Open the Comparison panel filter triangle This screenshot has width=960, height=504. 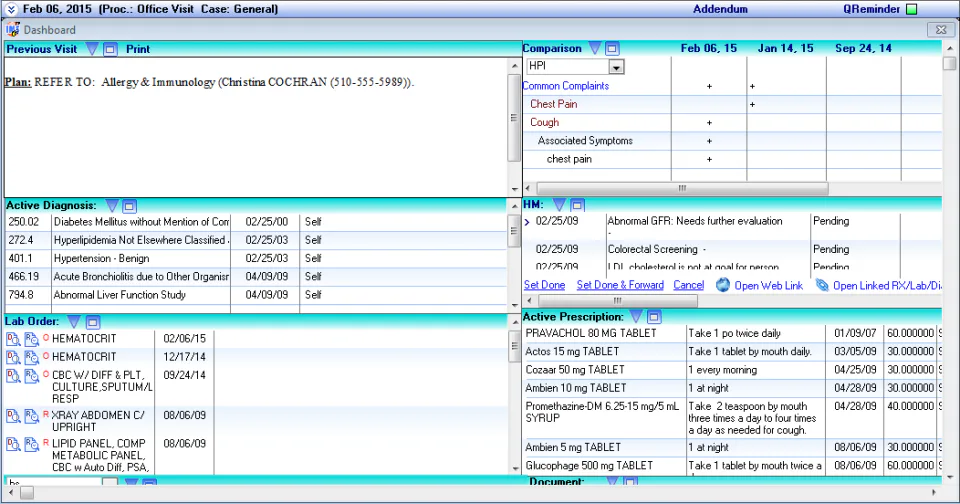[x=594, y=48]
